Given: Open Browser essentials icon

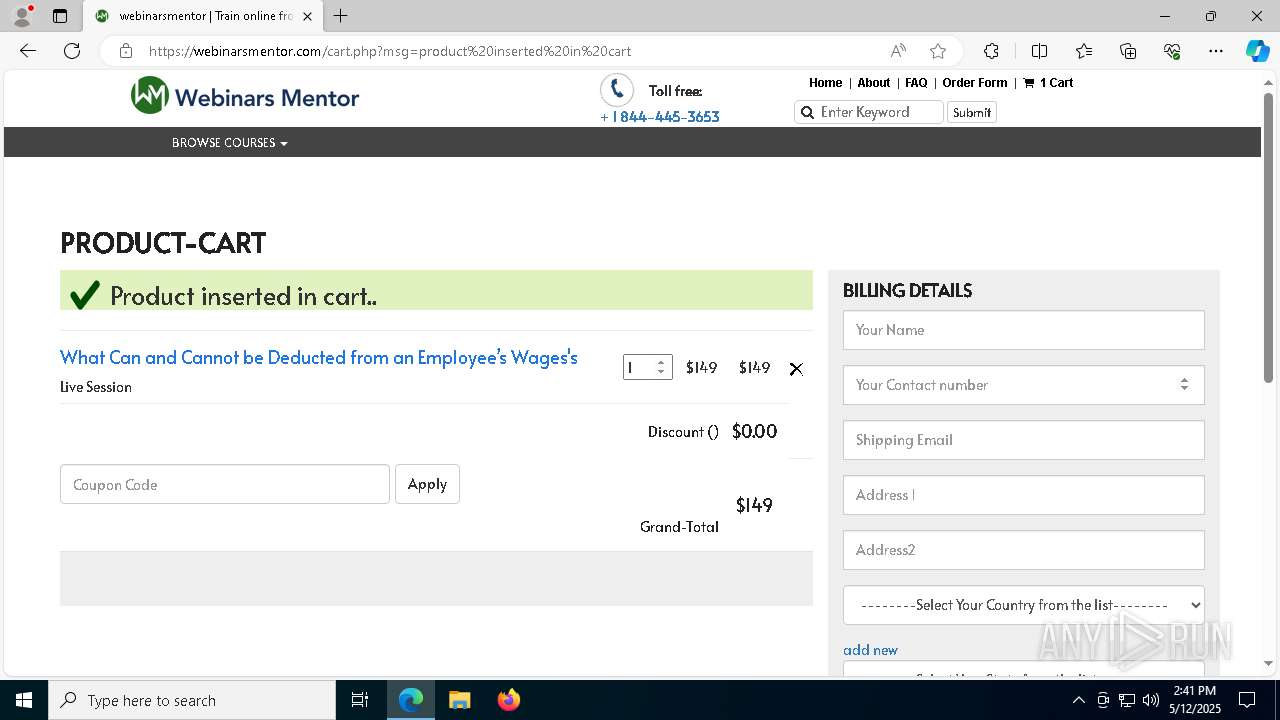Looking at the screenshot, I should pos(1172,51).
